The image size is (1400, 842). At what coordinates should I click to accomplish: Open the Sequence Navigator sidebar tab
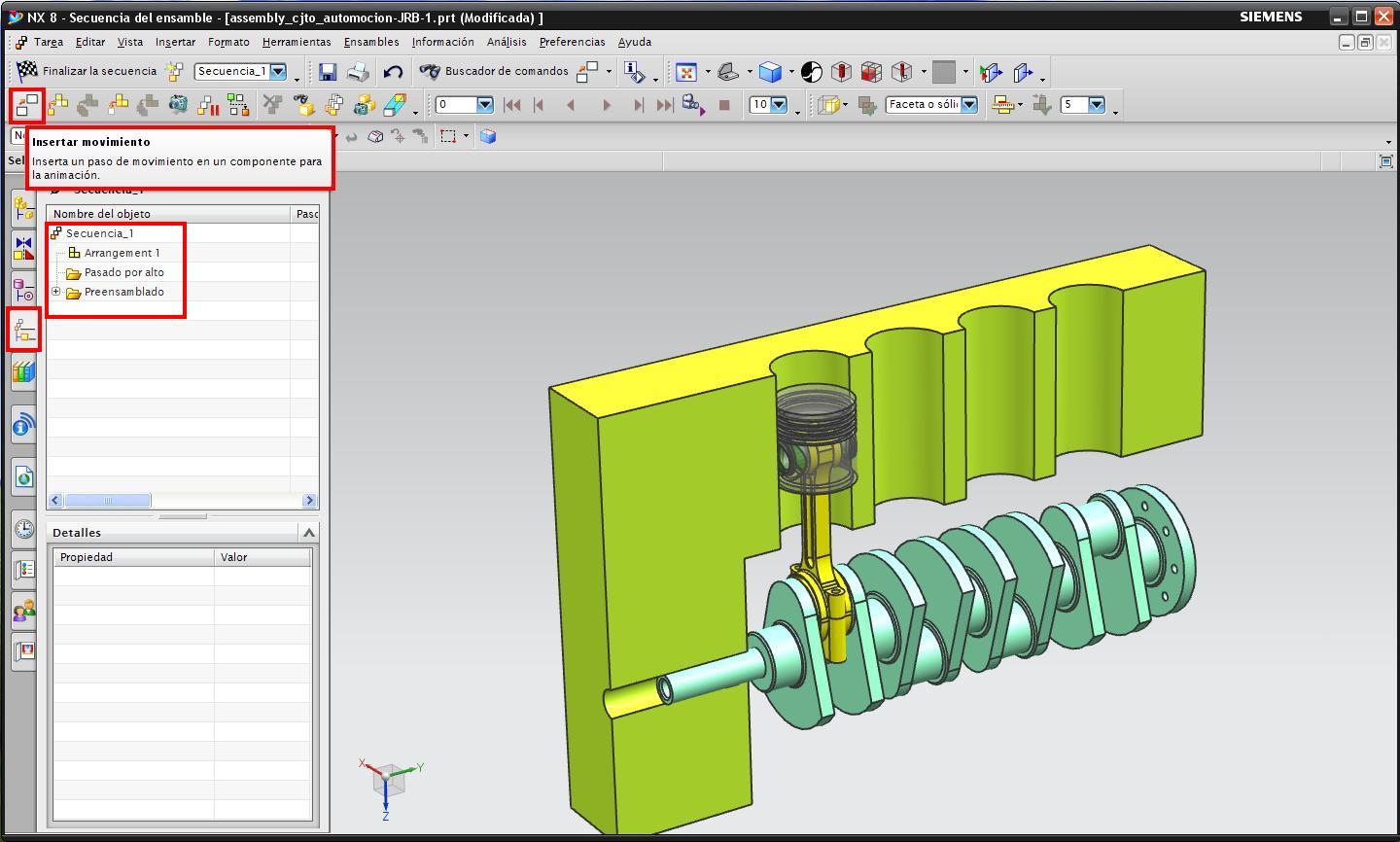(x=24, y=331)
